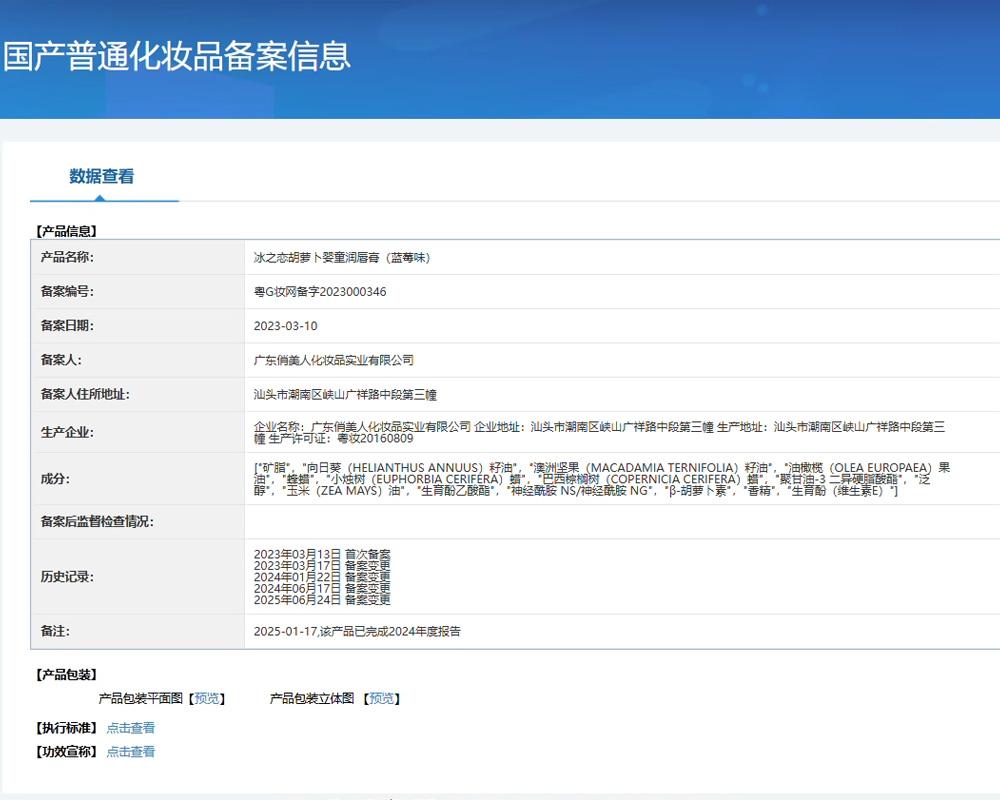Viewport: 1000px width, 800px height.
Task: Open 预览 link for 产品包装立体图
Action: pyautogui.click(x=382, y=699)
